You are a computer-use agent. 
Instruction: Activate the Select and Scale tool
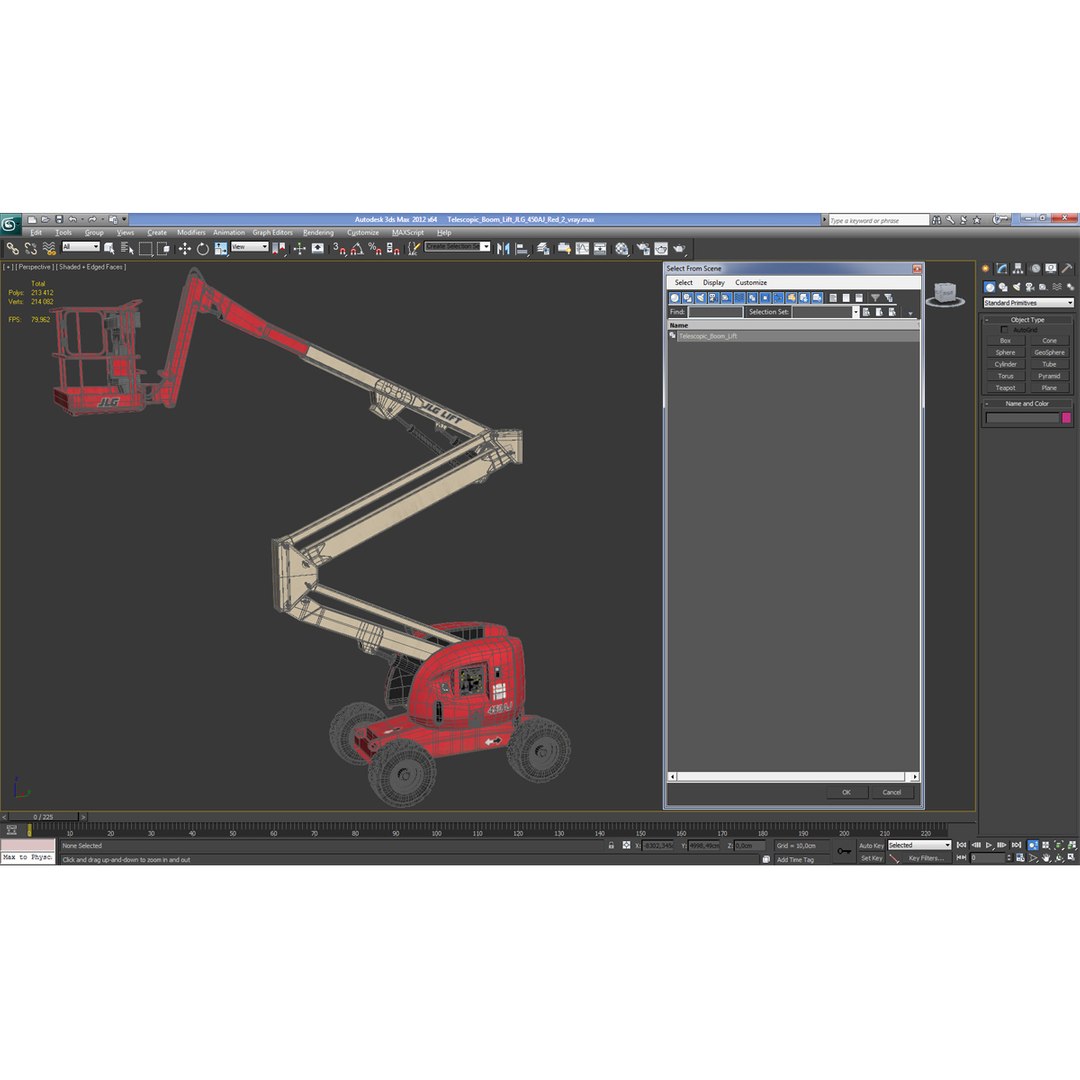[x=221, y=249]
